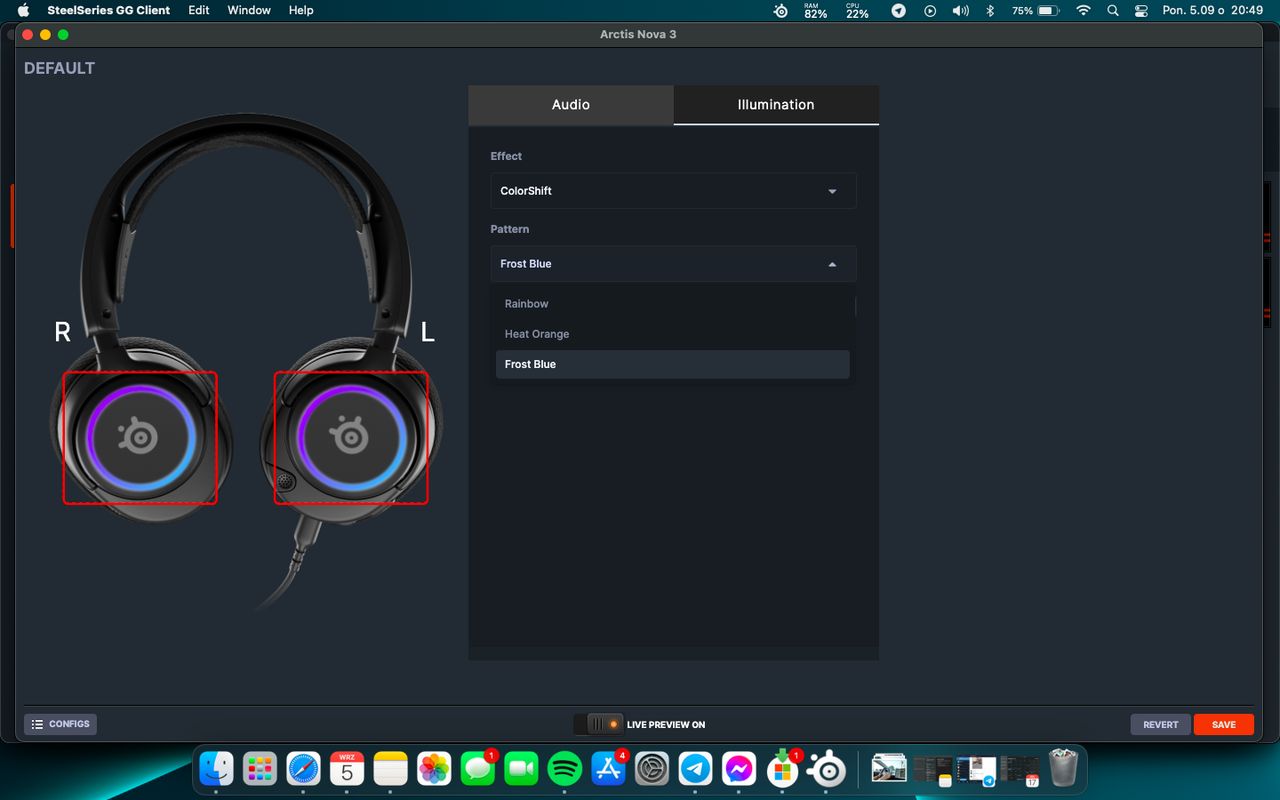Open the CPU usage menu bar indicator
The width and height of the screenshot is (1280, 800).
click(x=857, y=10)
